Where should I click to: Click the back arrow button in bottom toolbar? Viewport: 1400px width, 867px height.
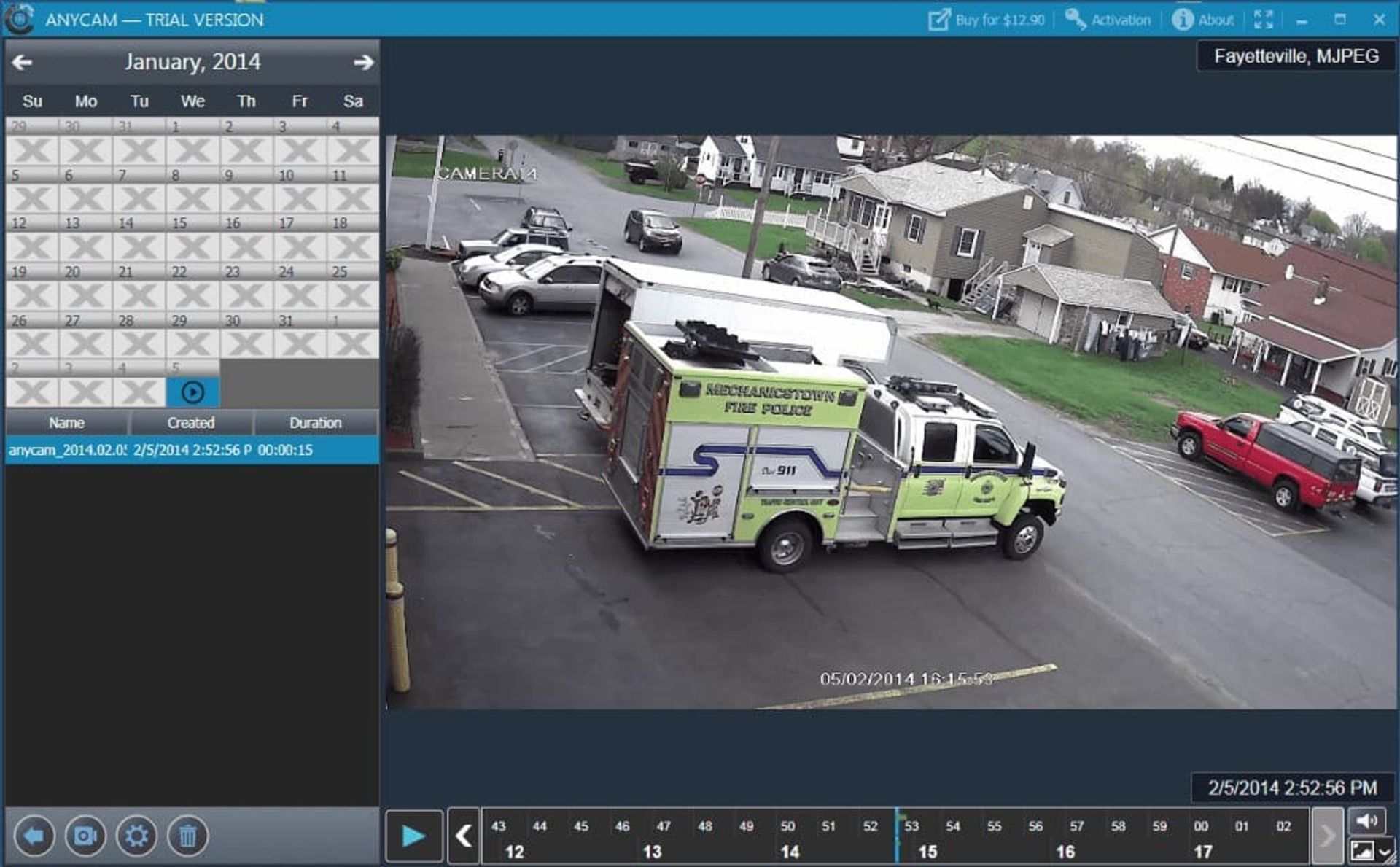pyautogui.click(x=34, y=836)
